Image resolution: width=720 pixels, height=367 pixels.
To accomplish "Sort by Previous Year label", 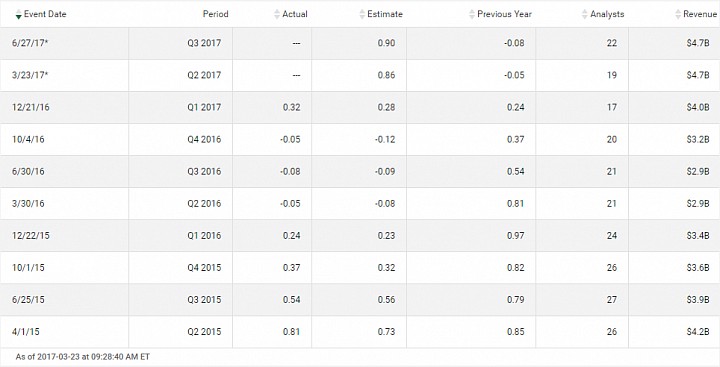I will click(x=504, y=14).
